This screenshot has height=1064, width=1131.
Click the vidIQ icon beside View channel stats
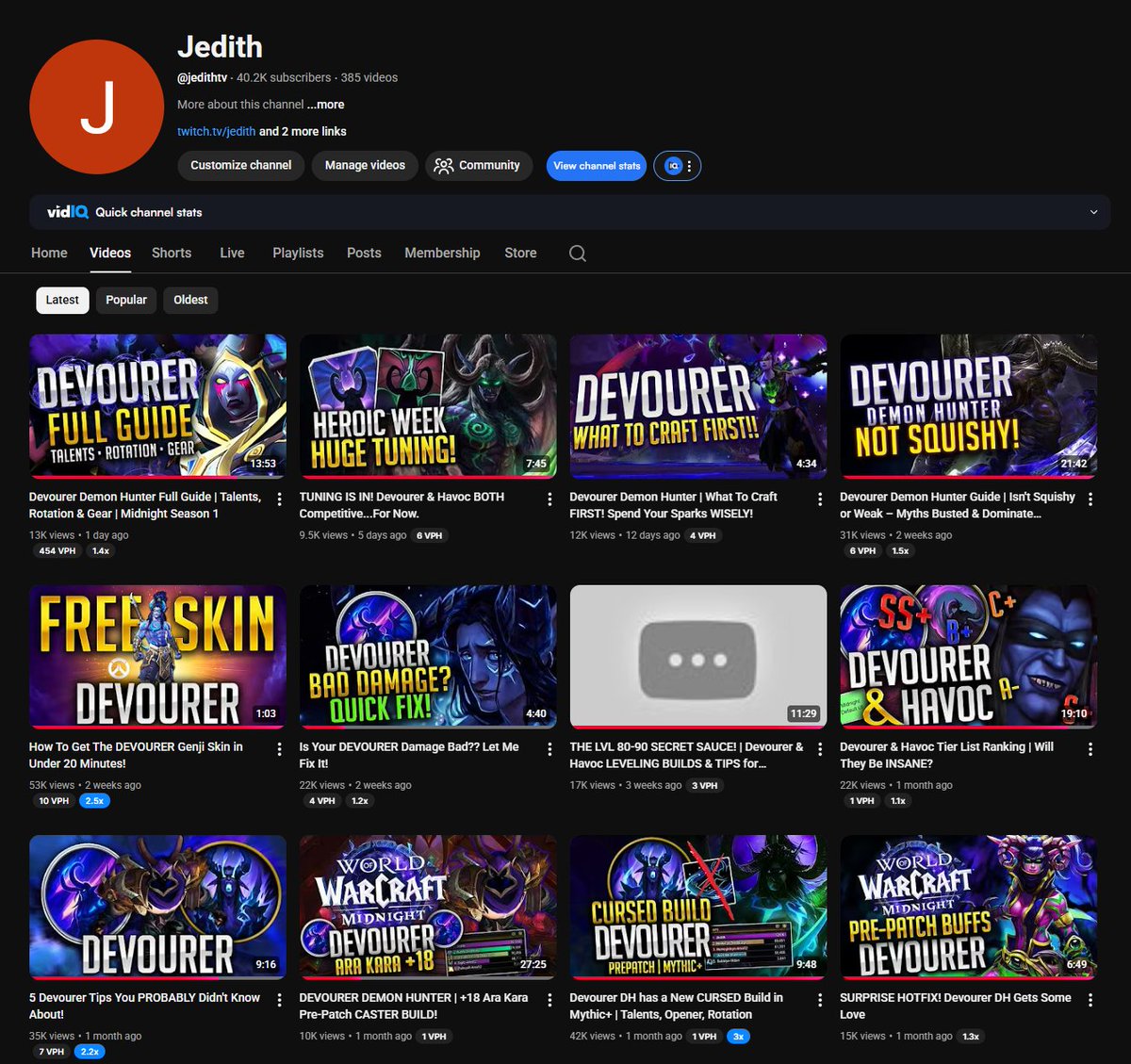pos(671,166)
